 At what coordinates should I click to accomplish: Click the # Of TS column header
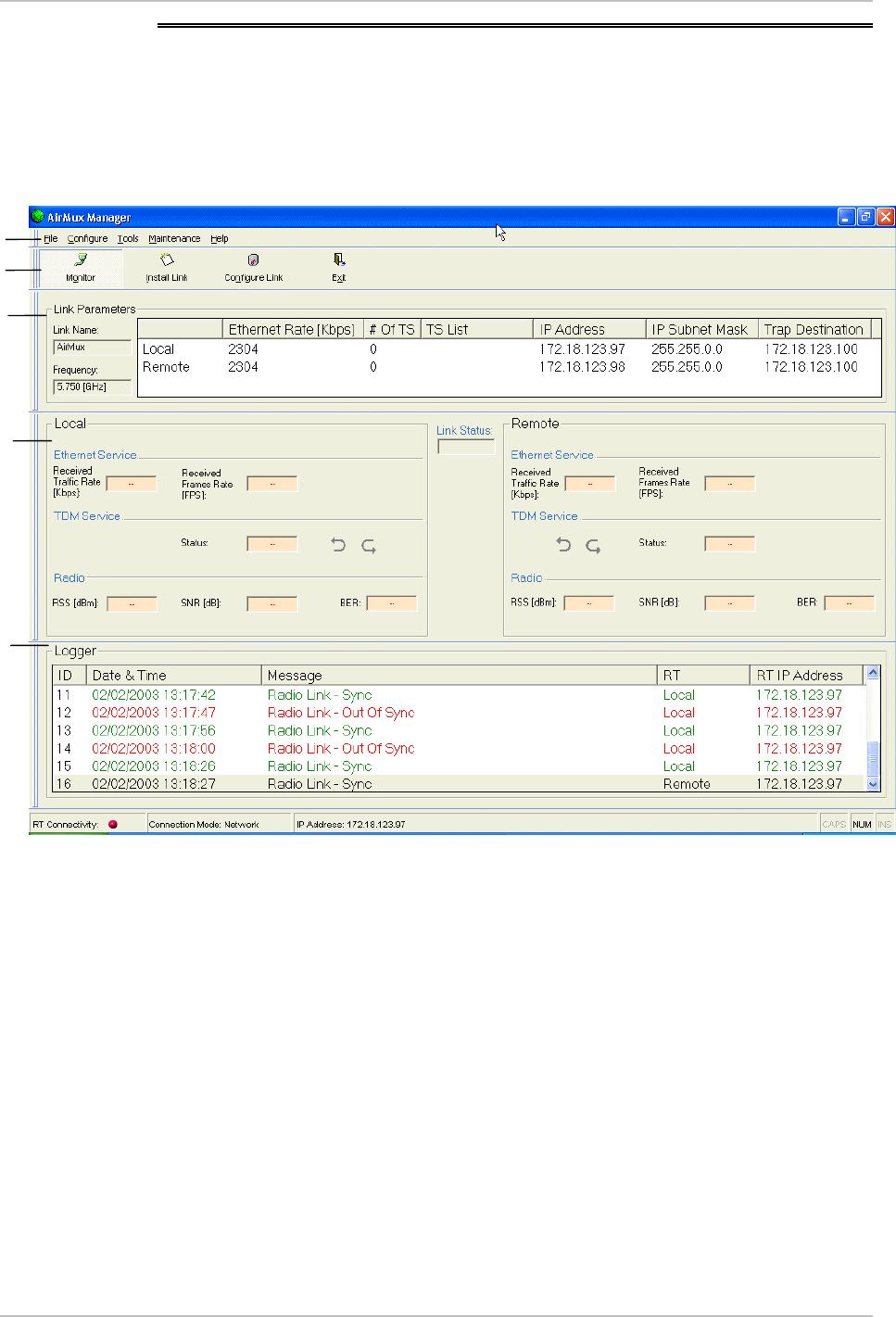tap(392, 329)
